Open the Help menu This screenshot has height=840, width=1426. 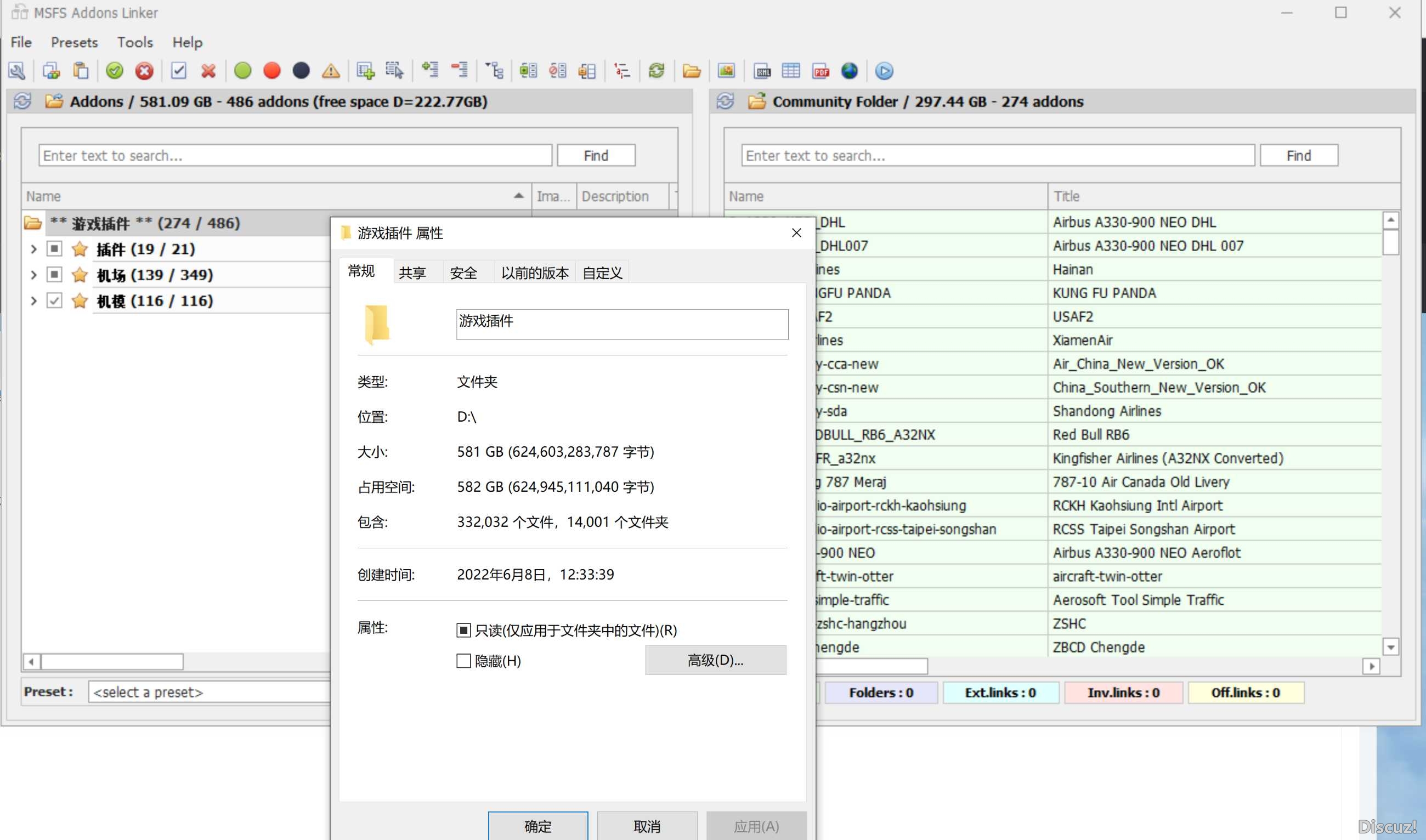pos(187,42)
